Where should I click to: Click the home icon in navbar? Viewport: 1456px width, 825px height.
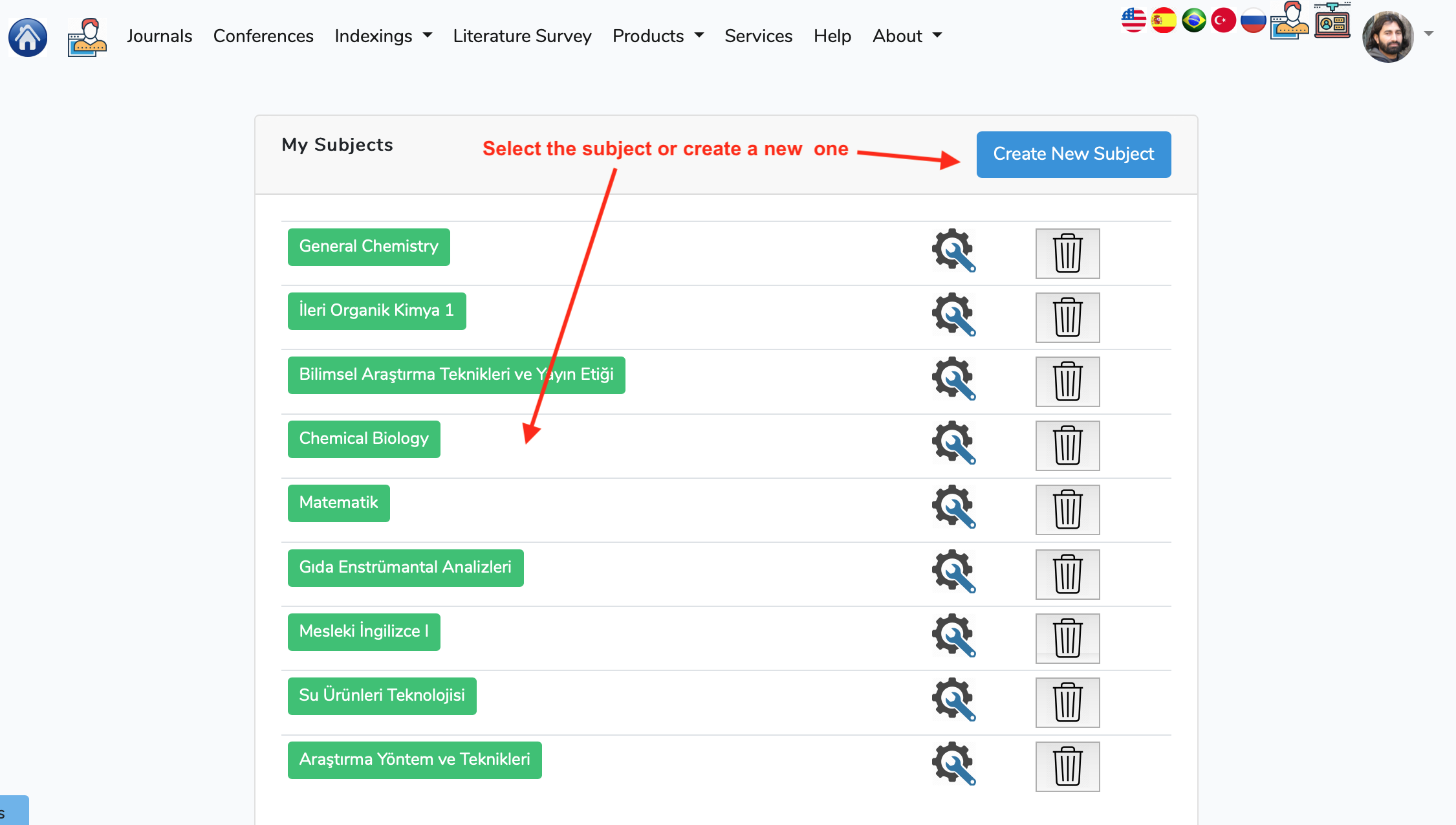point(28,37)
